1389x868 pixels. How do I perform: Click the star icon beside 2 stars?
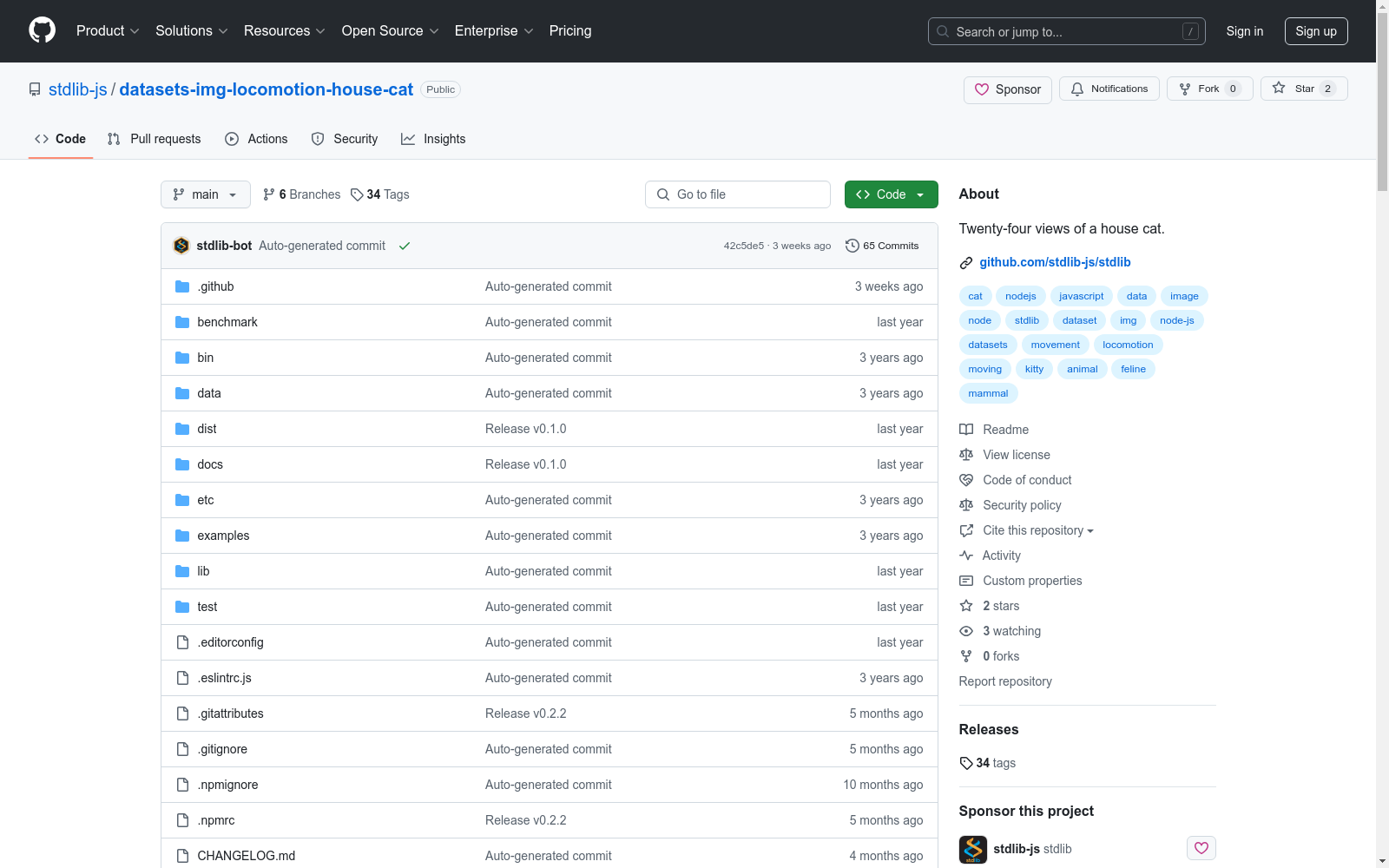pyautogui.click(x=966, y=606)
